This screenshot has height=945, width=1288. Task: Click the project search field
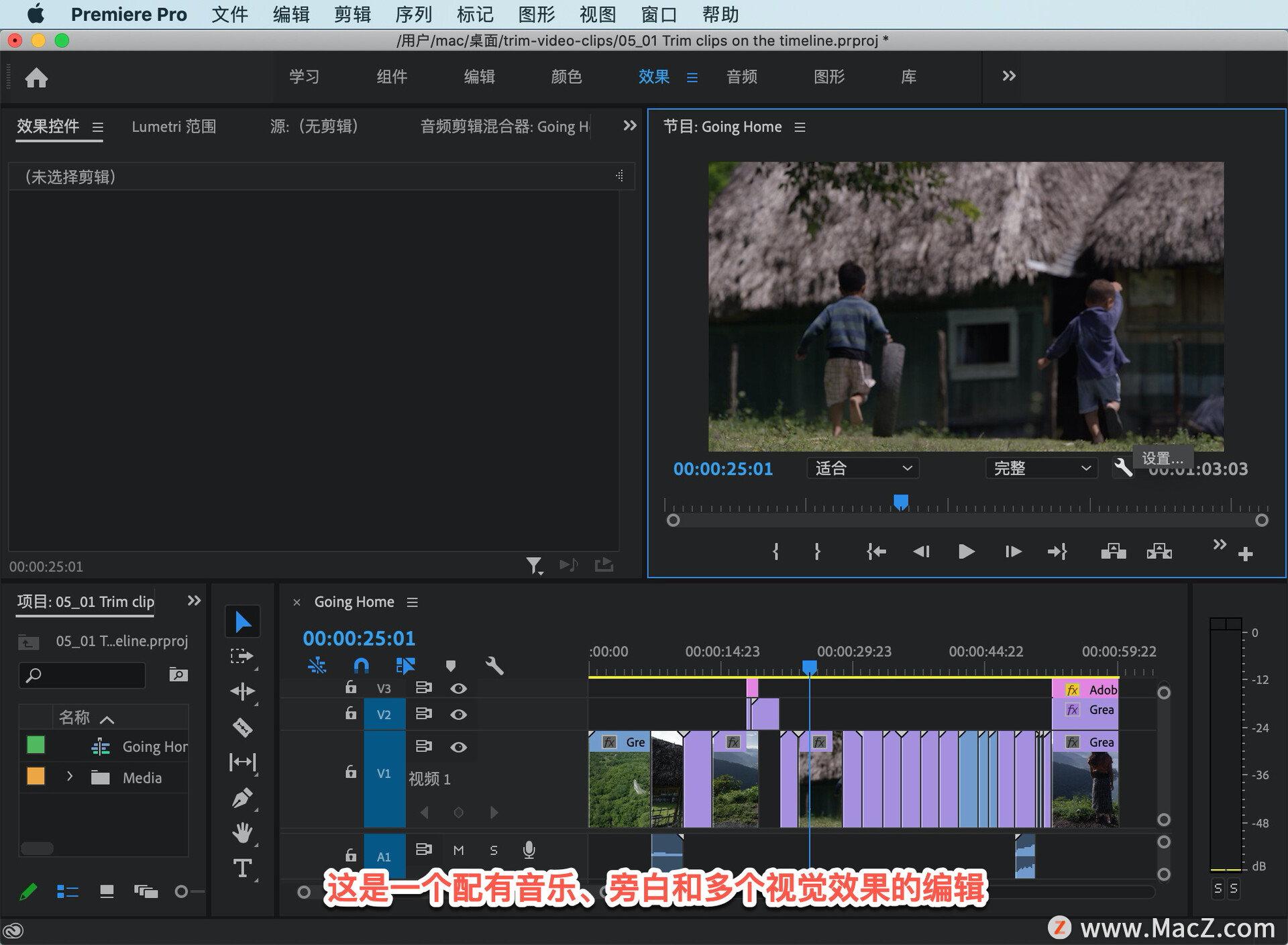pos(83,675)
